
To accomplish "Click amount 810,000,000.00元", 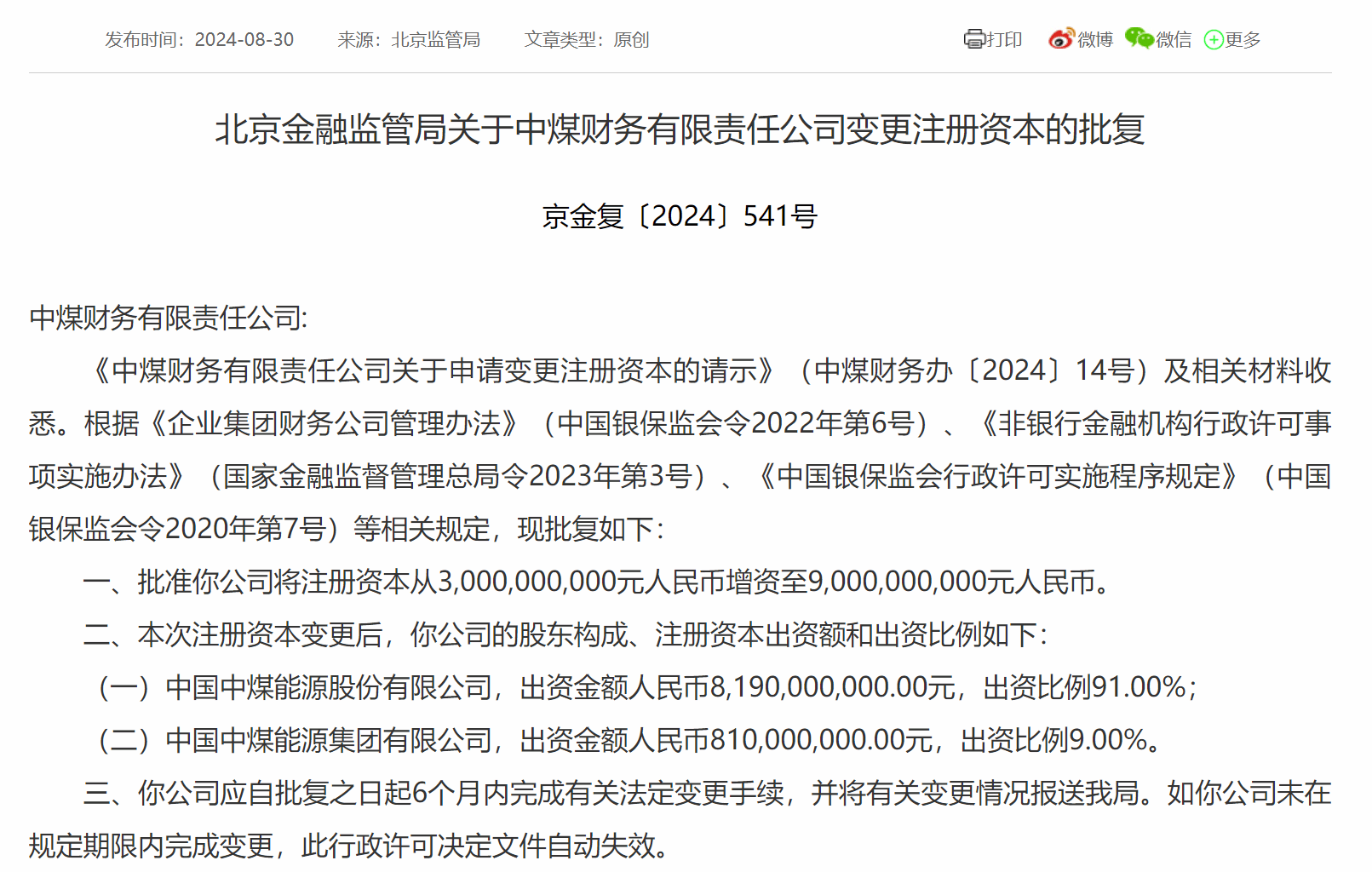I will [822, 740].
